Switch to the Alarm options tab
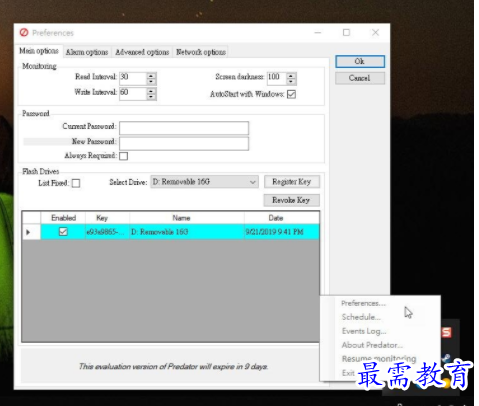479x406 pixels. (x=87, y=52)
